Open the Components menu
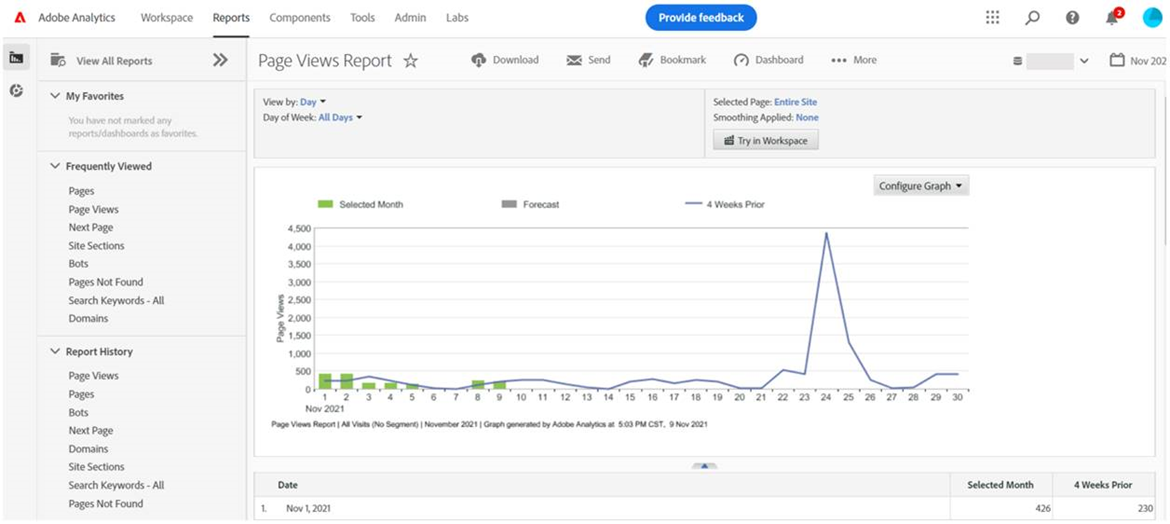 pyautogui.click(x=300, y=18)
